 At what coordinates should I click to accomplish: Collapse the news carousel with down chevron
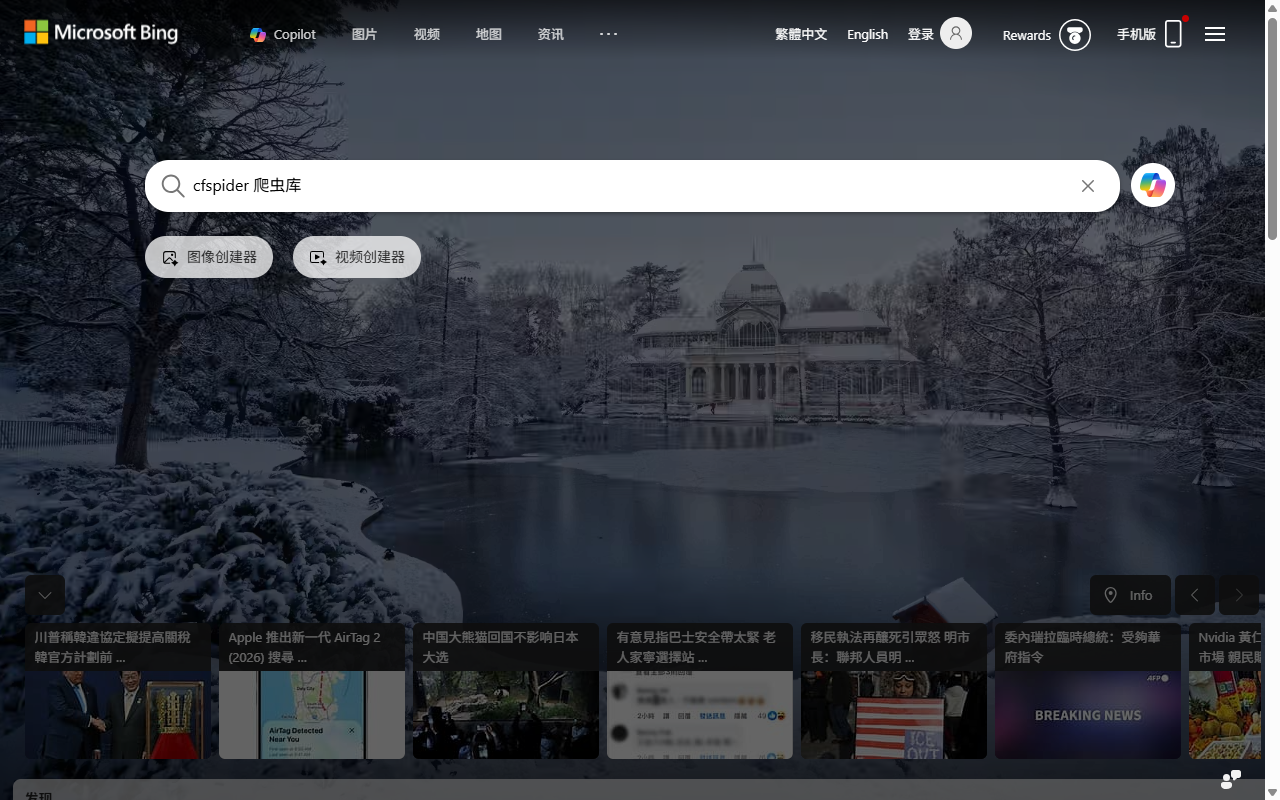pos(45,595)
